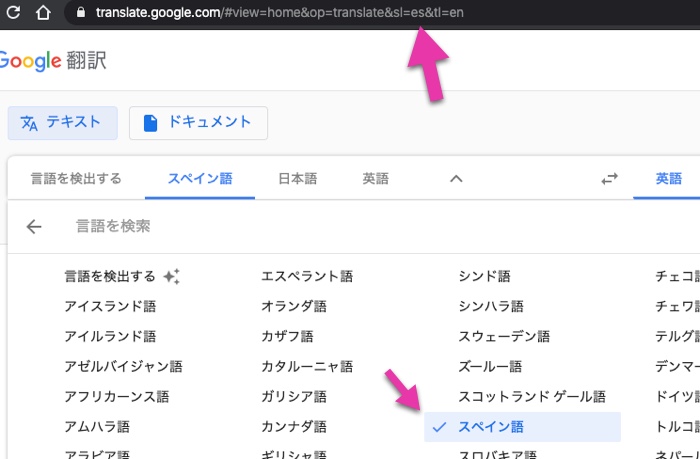This screenshot has height=459, width=700.
Task: Pick ガリシア語 from the list
Action: 294,396
